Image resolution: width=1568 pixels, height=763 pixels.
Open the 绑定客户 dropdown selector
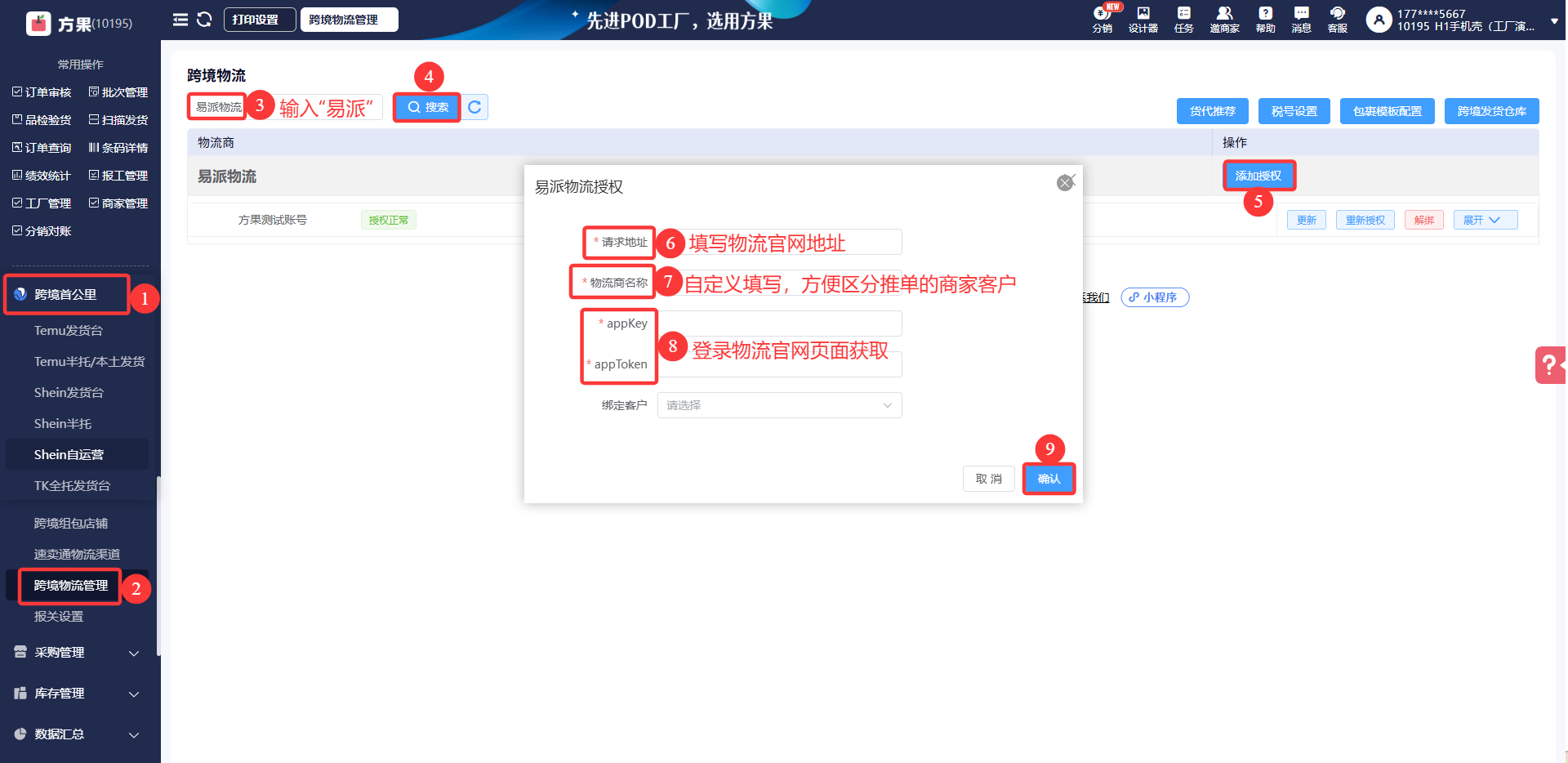[779, 405]
